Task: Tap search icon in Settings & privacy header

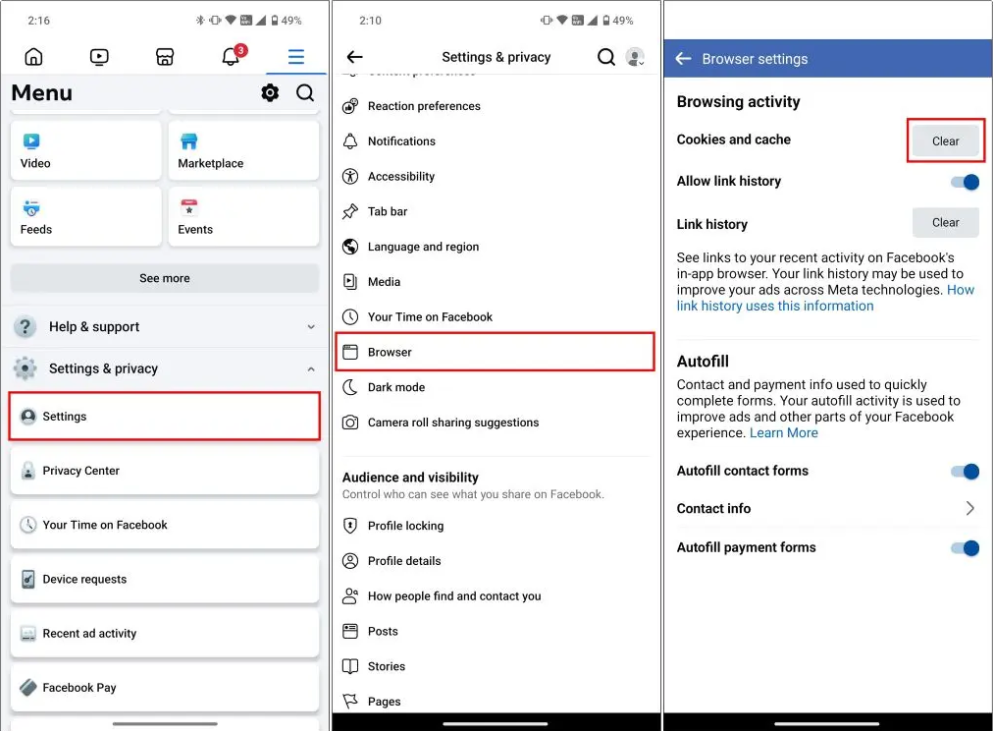Action: pos(606,57)
